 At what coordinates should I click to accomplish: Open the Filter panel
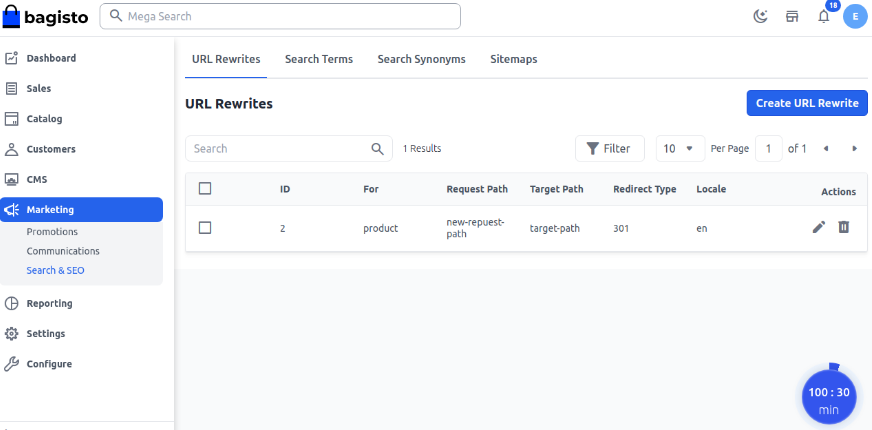[x=609, y=149]
